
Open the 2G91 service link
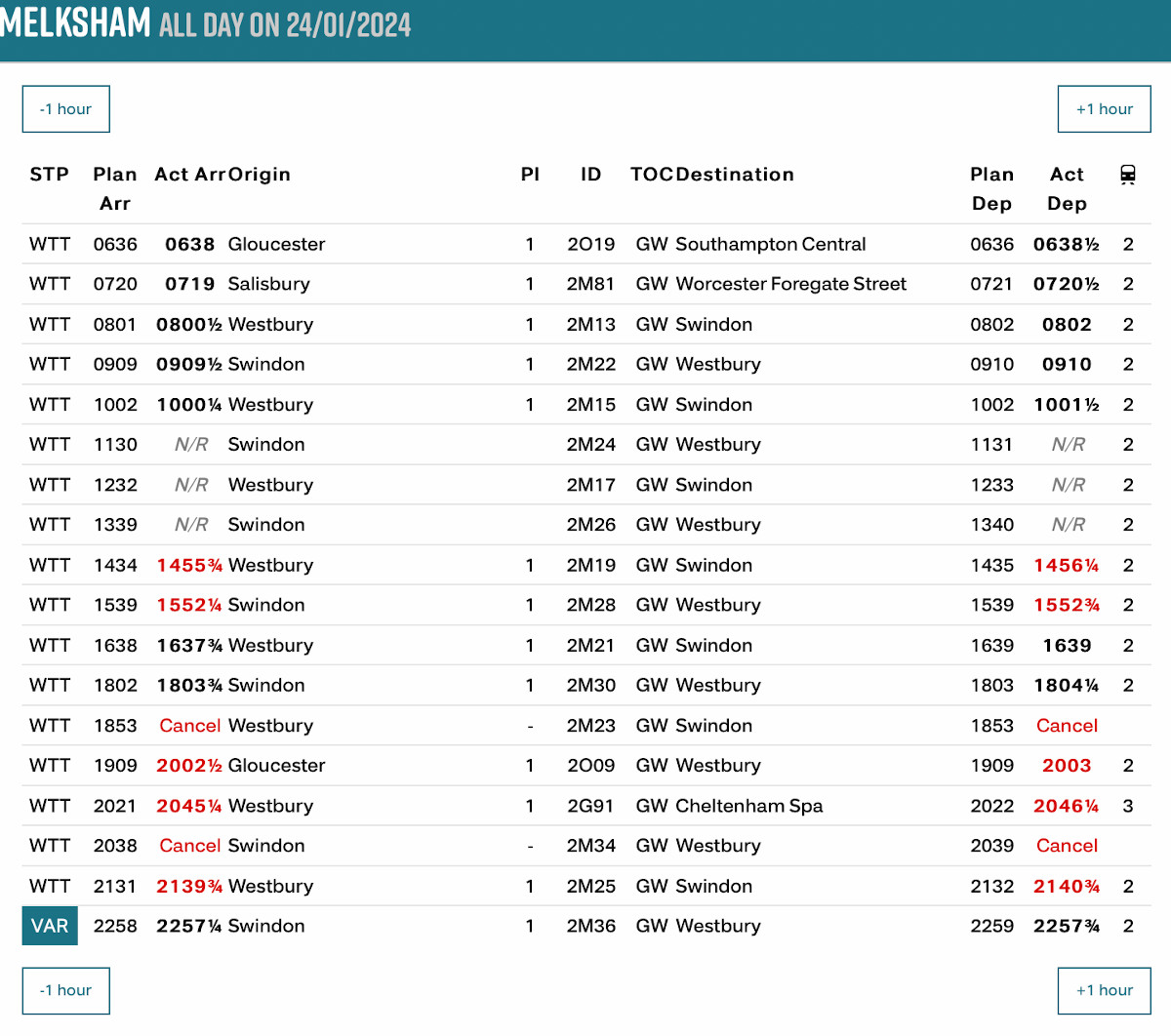590,807
